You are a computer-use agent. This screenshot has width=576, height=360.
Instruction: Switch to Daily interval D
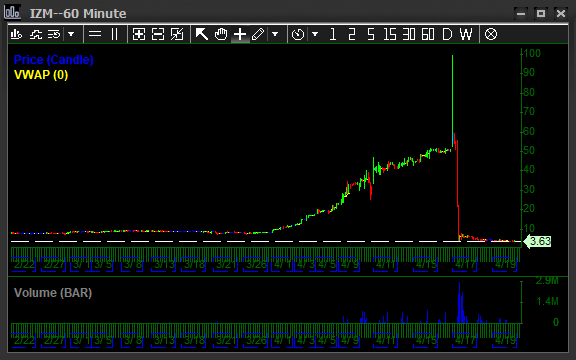tap(447, 35)
